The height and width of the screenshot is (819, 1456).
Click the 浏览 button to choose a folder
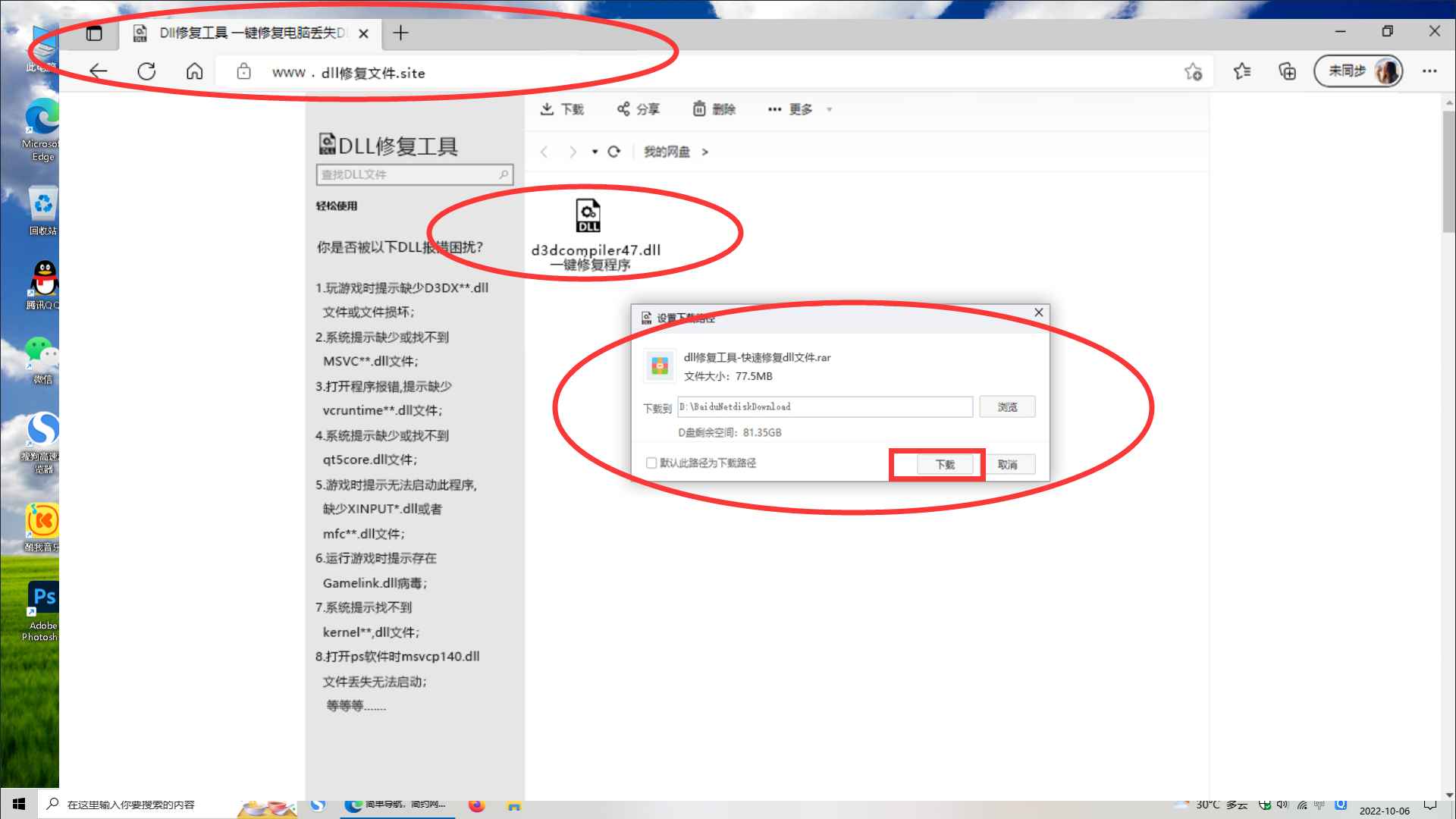[1007, 406]
